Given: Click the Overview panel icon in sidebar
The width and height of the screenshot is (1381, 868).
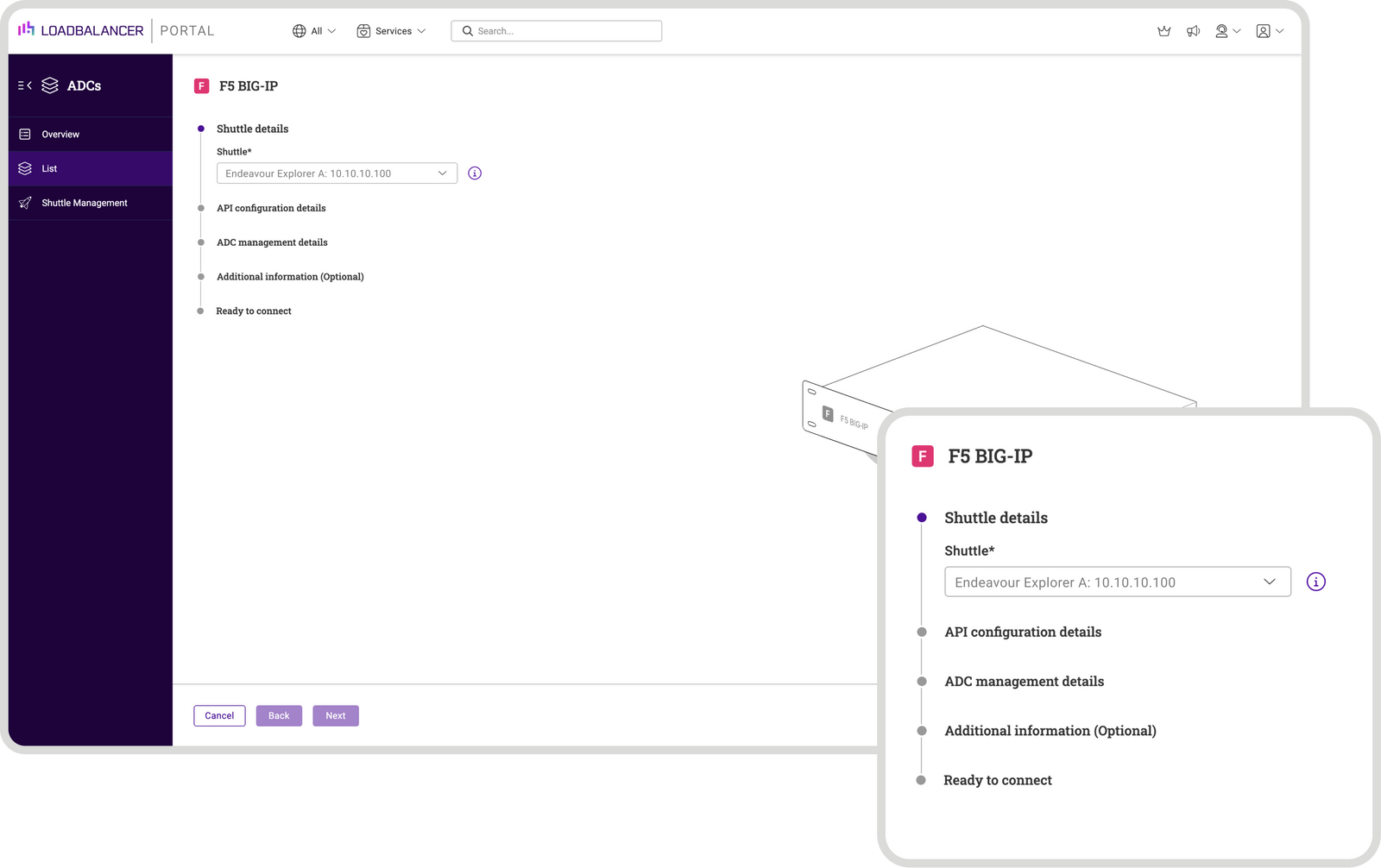Looking at the screenshot, I should (25, 134).
